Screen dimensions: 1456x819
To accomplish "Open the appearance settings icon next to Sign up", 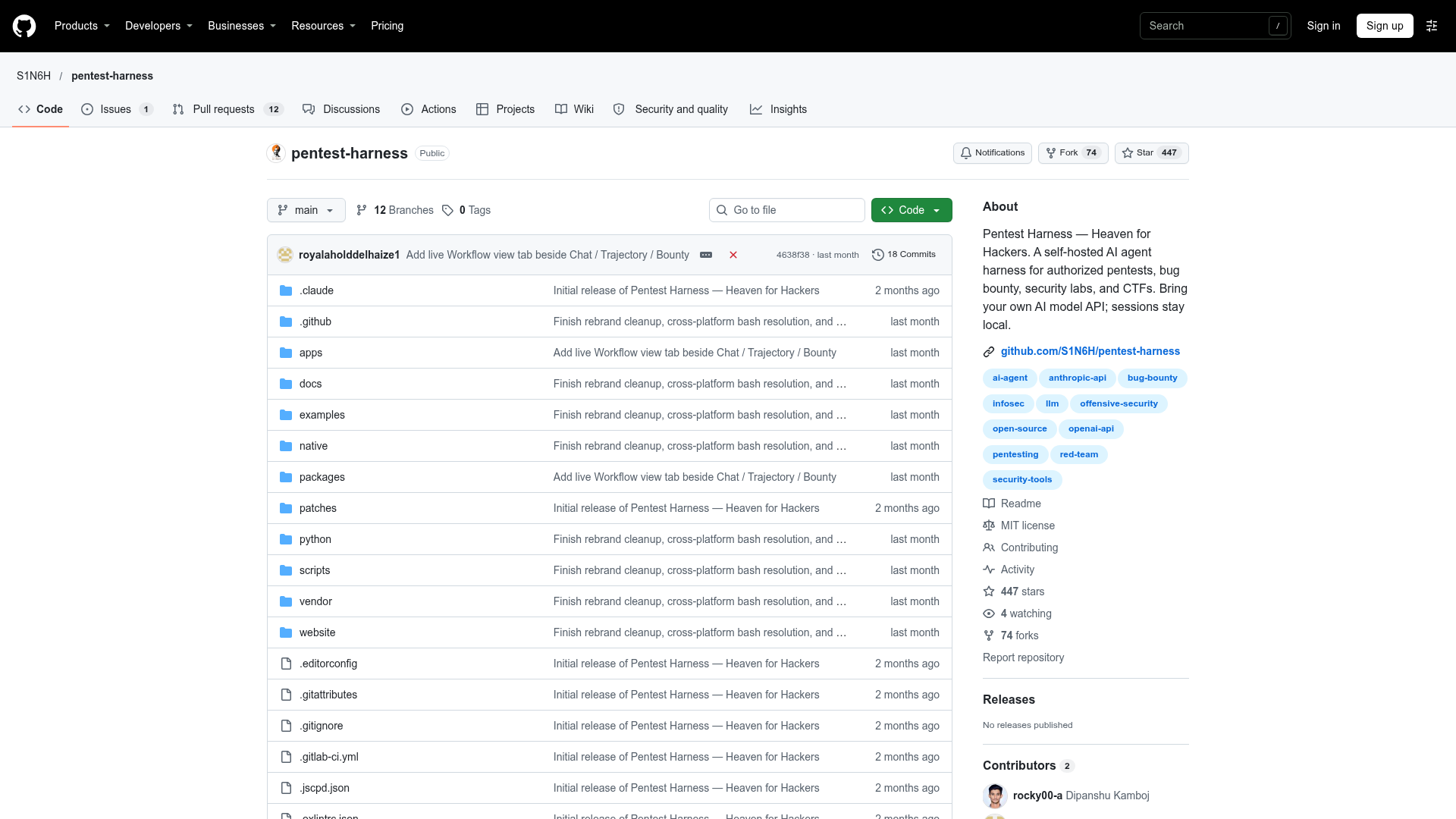I will [1432, 26].
